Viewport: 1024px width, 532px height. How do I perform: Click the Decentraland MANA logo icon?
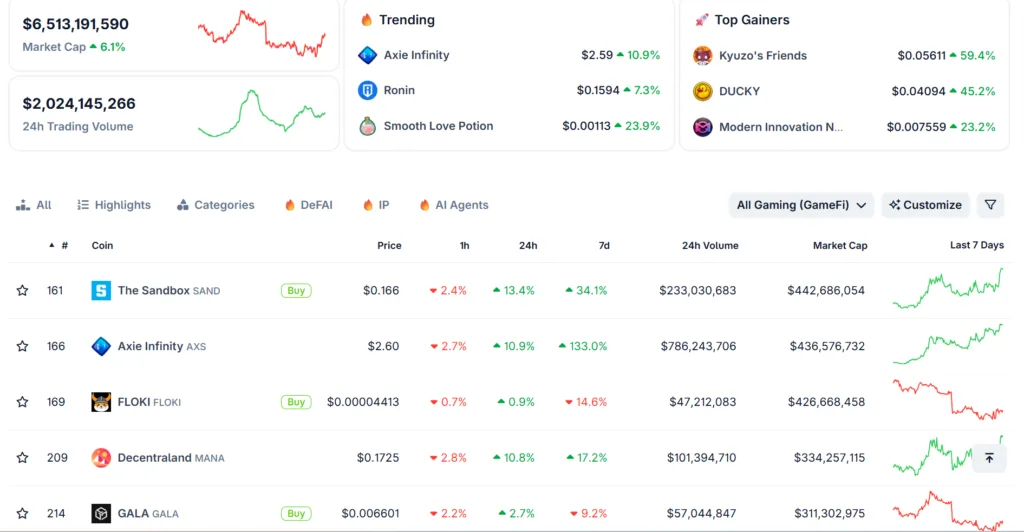[101, 458]
